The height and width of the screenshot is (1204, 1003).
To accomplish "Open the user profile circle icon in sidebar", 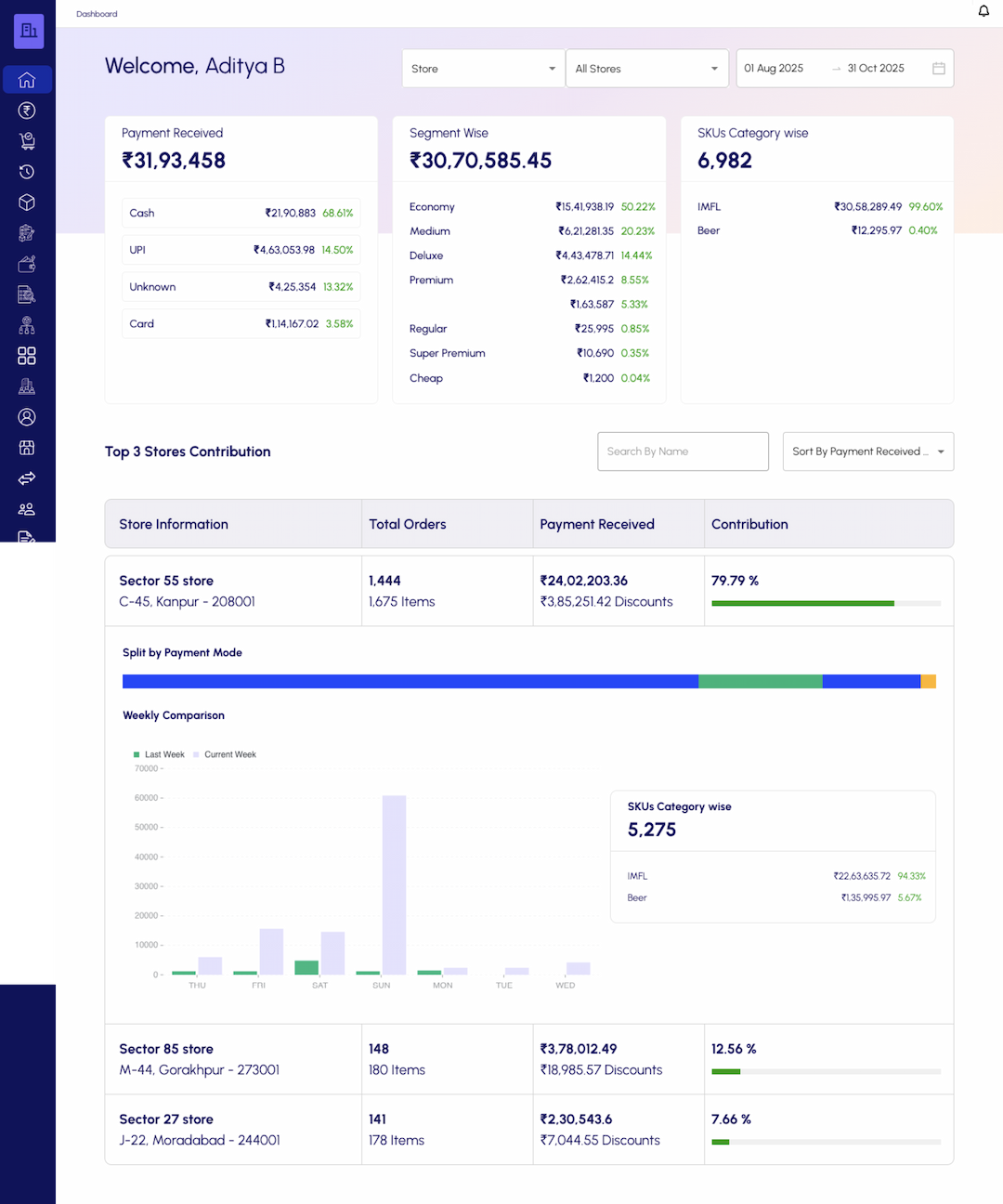I will click(27, 417).
